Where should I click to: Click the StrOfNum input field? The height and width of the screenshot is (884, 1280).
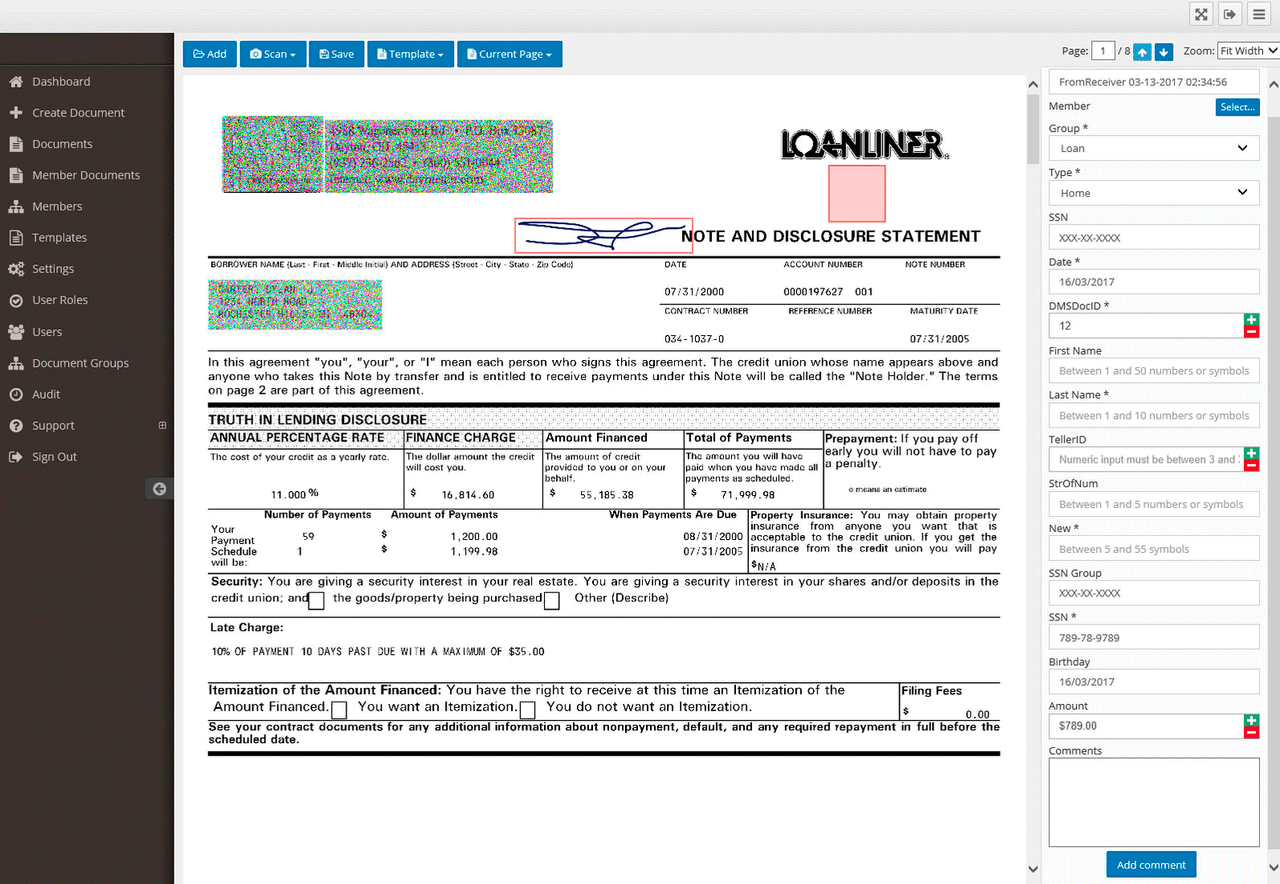click(1154, 504)
